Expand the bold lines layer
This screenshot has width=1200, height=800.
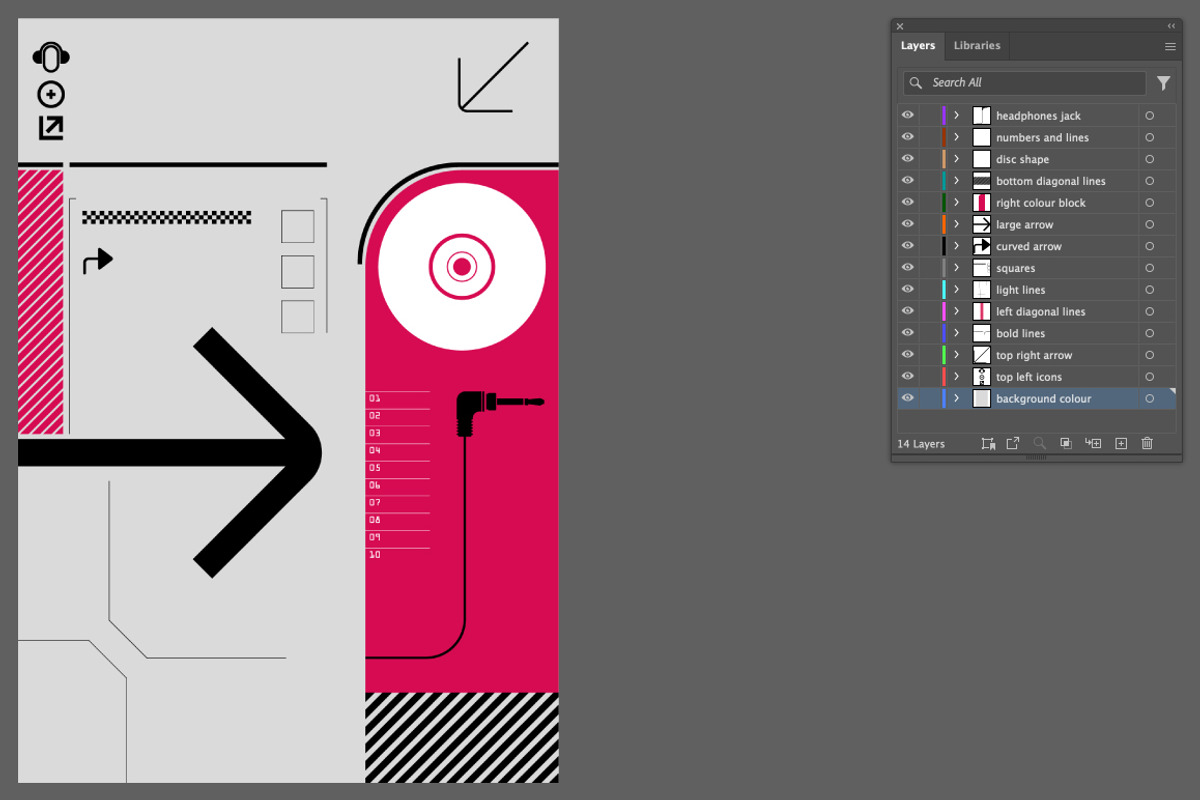[956, 333]
